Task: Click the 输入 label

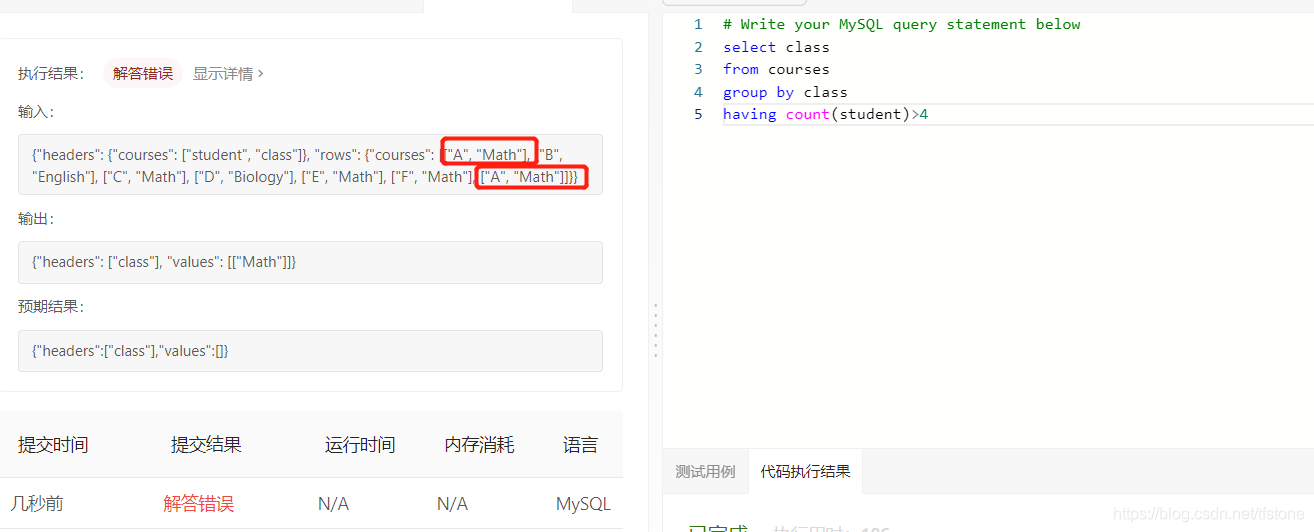Action: [36, 111]
